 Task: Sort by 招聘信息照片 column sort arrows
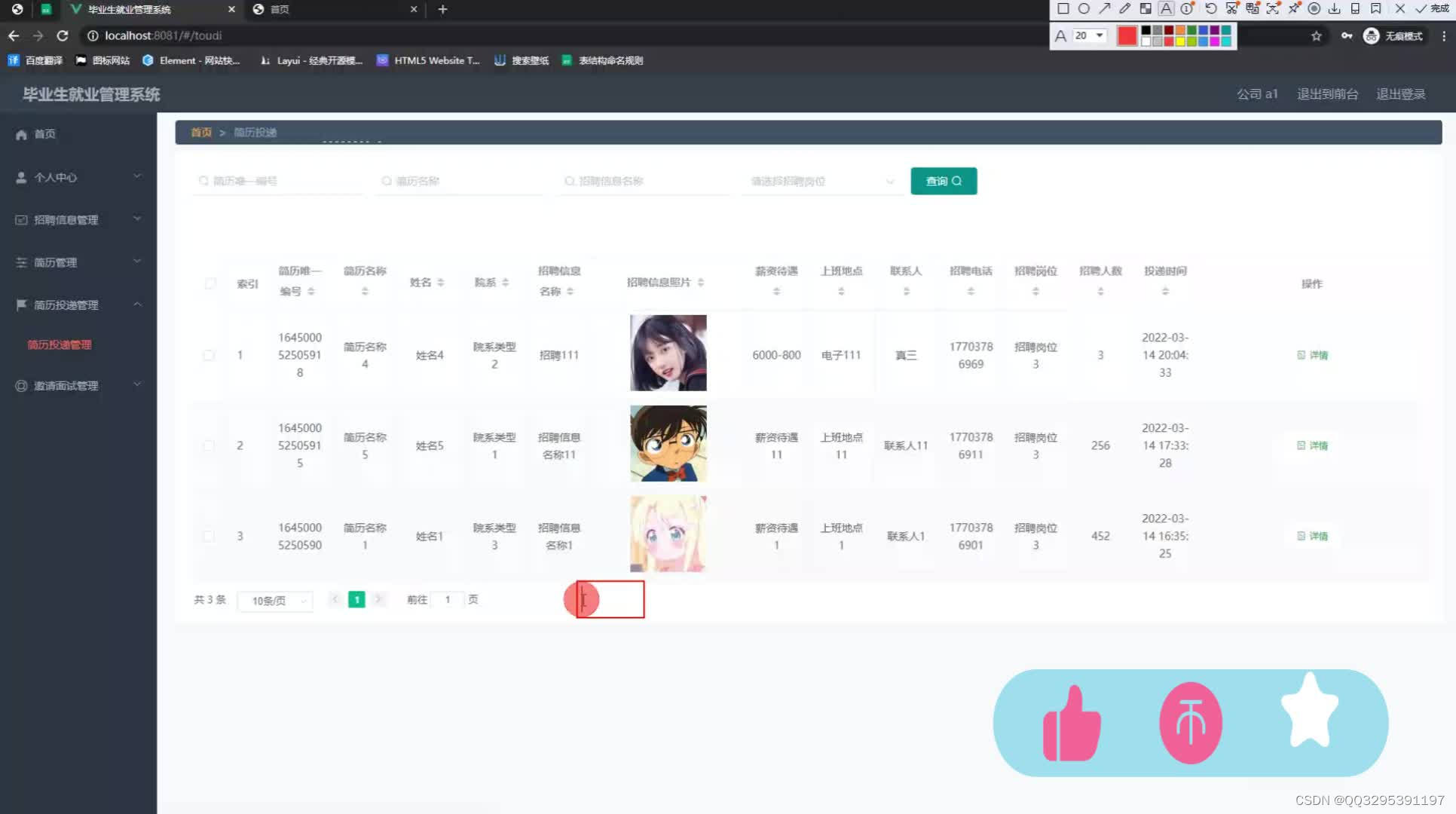pos(700,283)
